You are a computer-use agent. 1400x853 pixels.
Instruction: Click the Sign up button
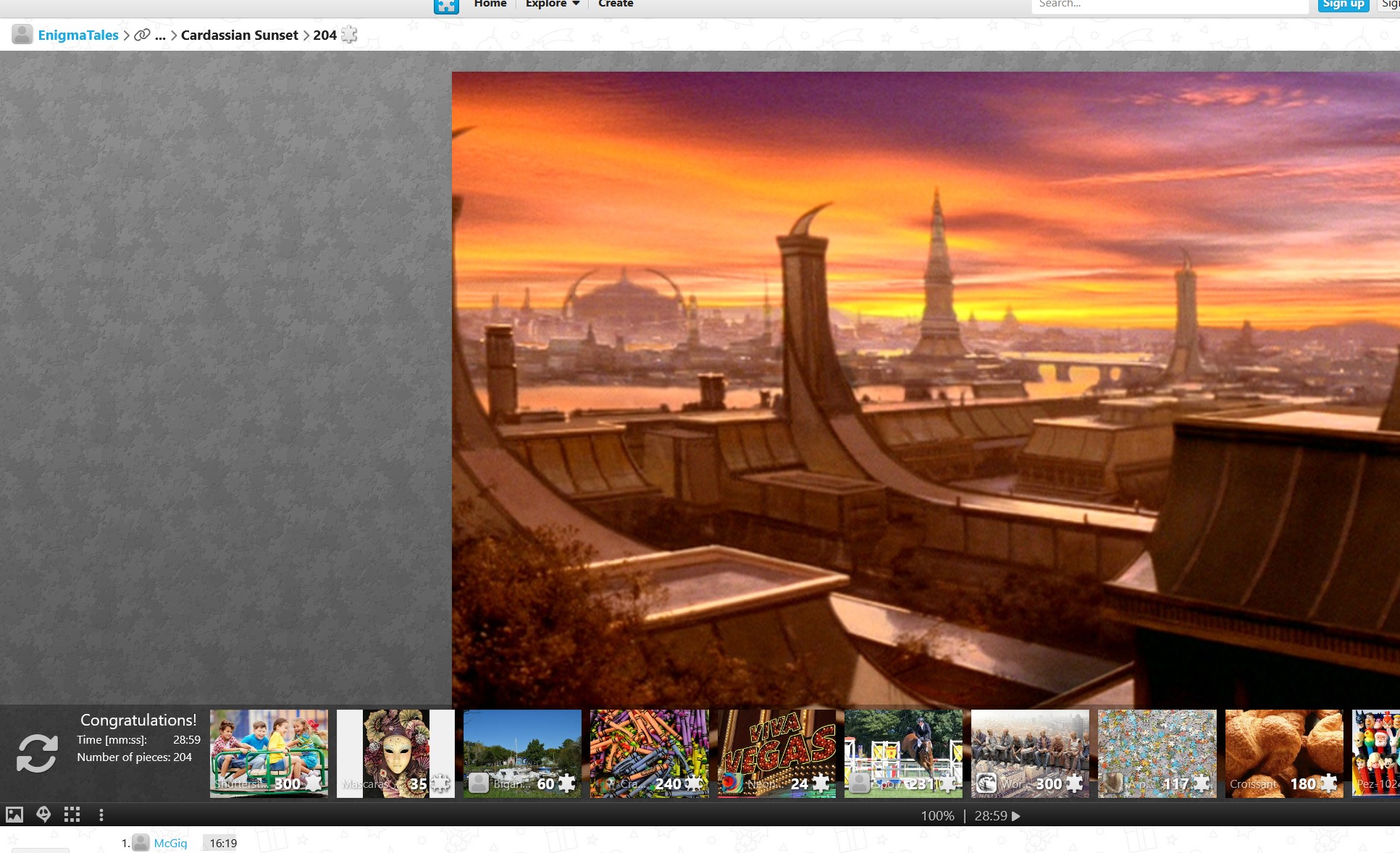(x=1344, y=5)
